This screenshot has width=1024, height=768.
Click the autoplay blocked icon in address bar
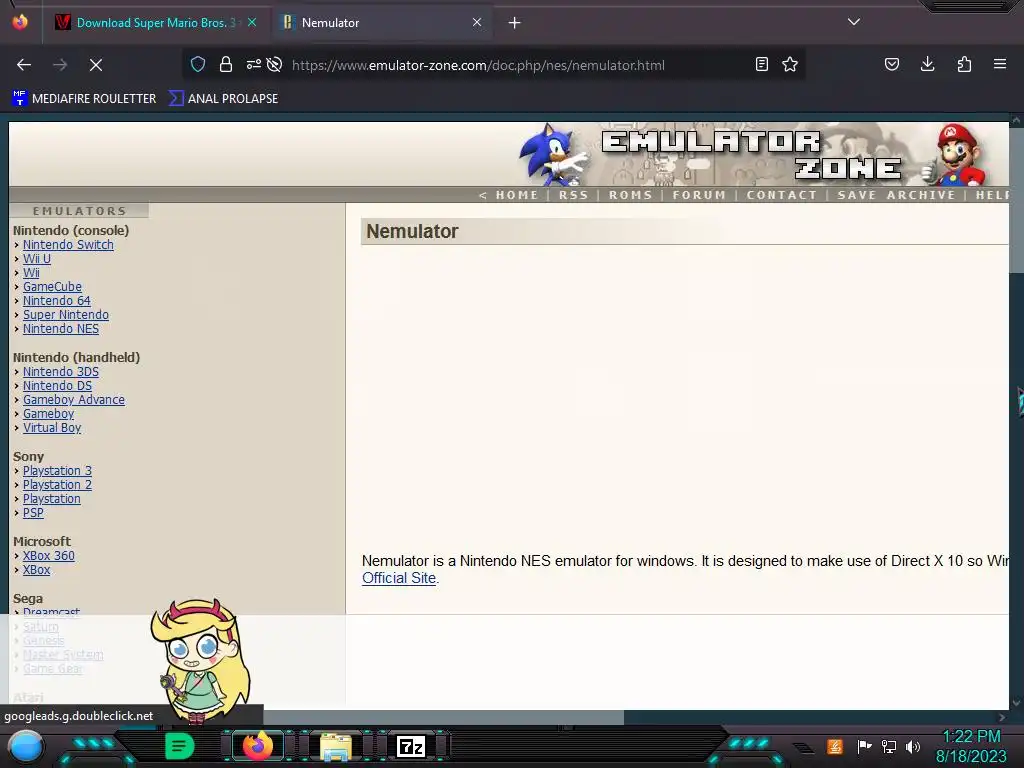[275, 64]
